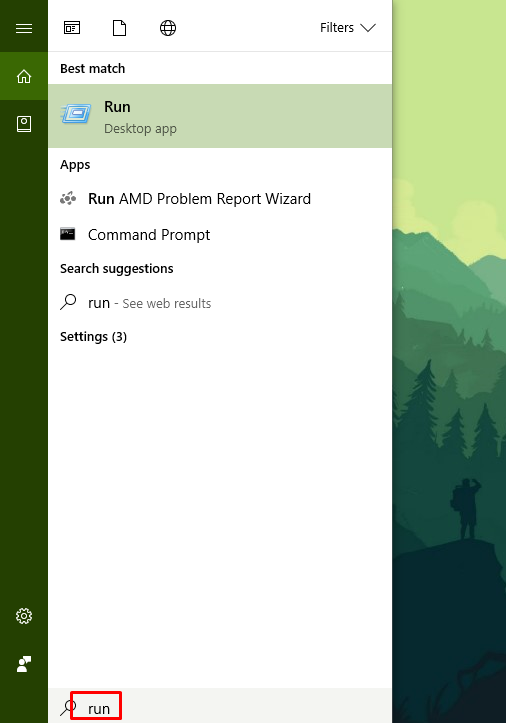Filter results by Apps icon
The image size is (506, 723).
[x=72, y=28]
